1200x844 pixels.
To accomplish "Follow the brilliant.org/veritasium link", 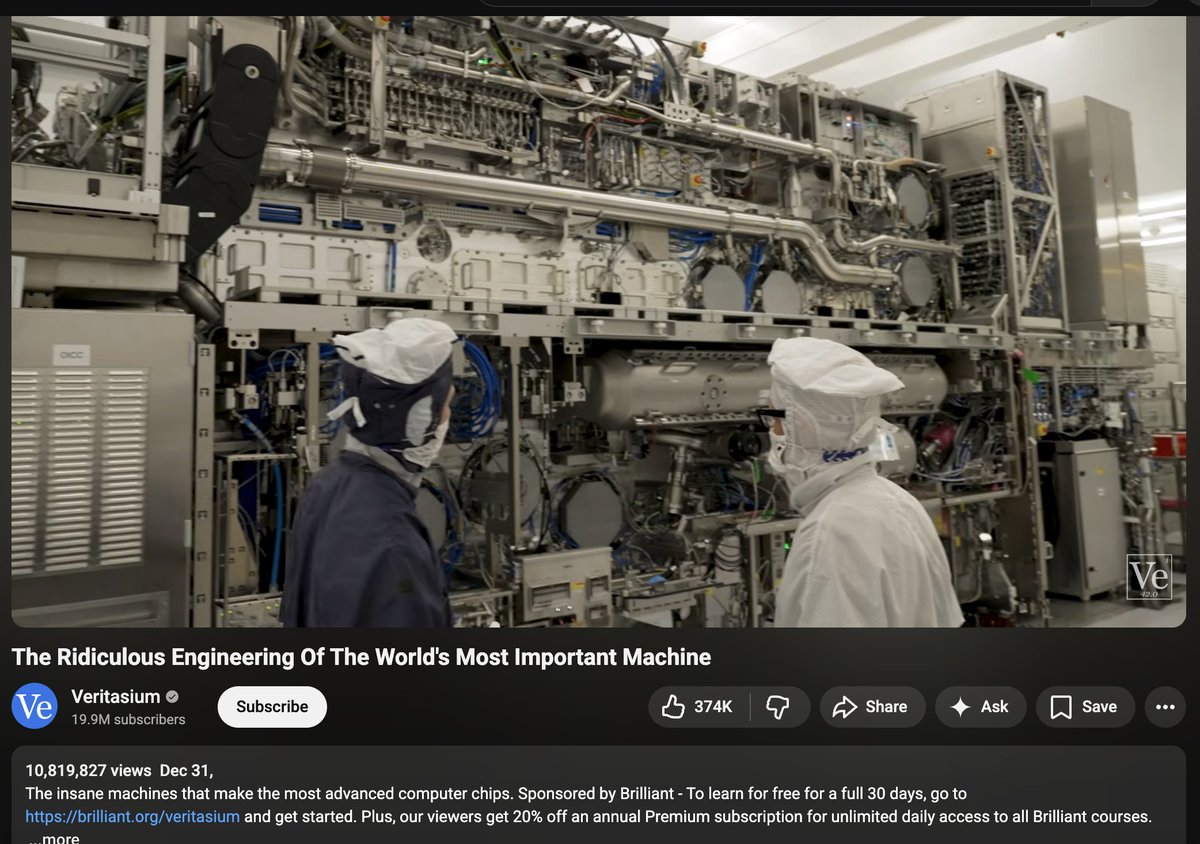I will tap(133, 816).
